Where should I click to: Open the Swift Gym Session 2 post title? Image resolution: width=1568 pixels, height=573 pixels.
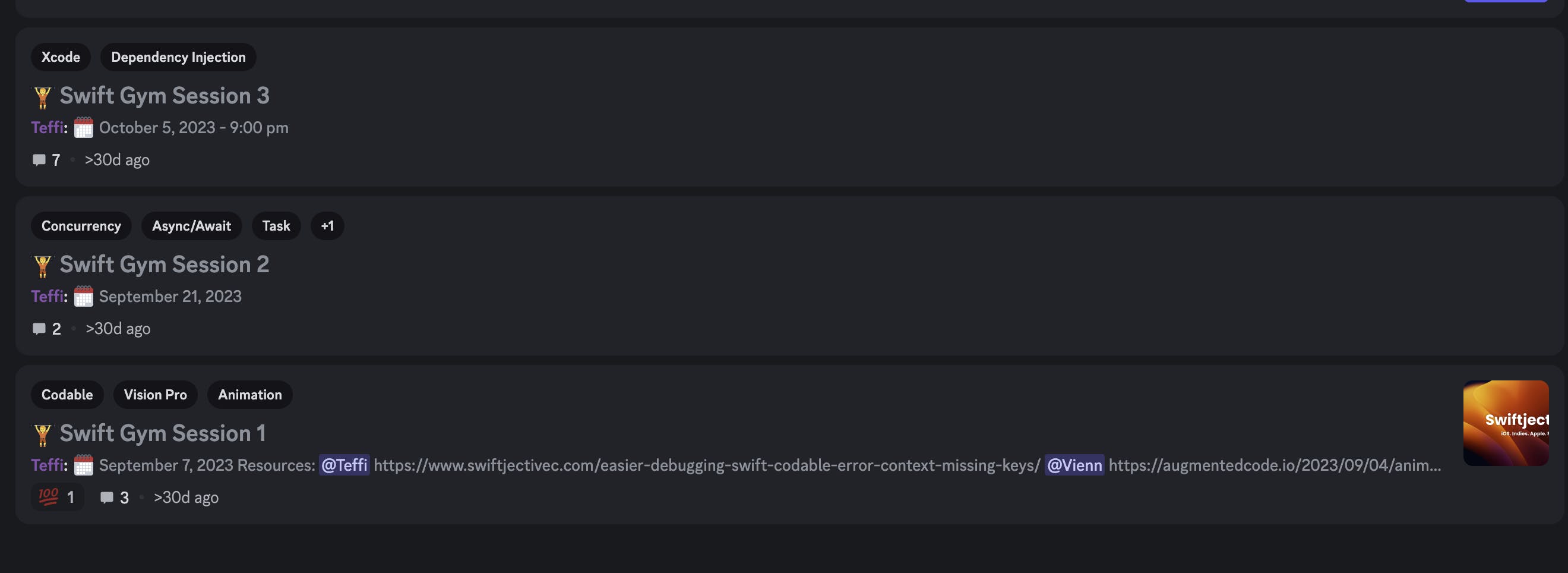pyautogui.click(x=165, y=265)
